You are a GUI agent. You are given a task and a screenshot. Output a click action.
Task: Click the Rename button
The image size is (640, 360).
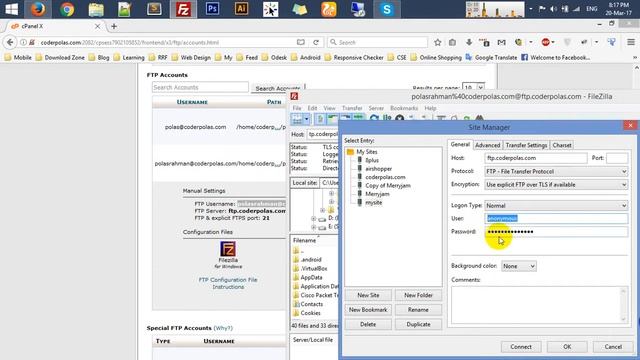pyautogui.click(x=418, y=310)
